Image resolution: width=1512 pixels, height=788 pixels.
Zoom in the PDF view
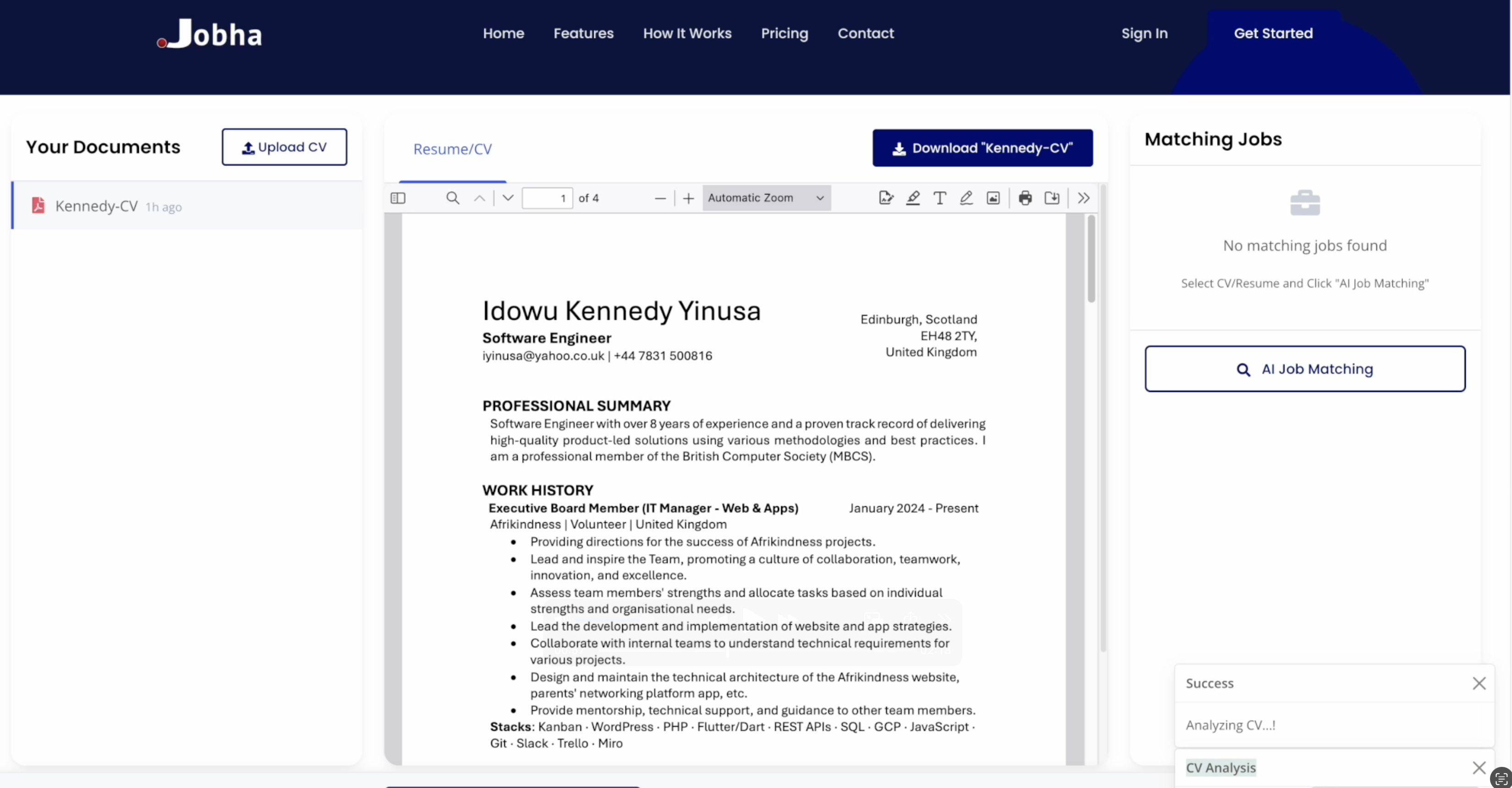[x=689, y=199]
